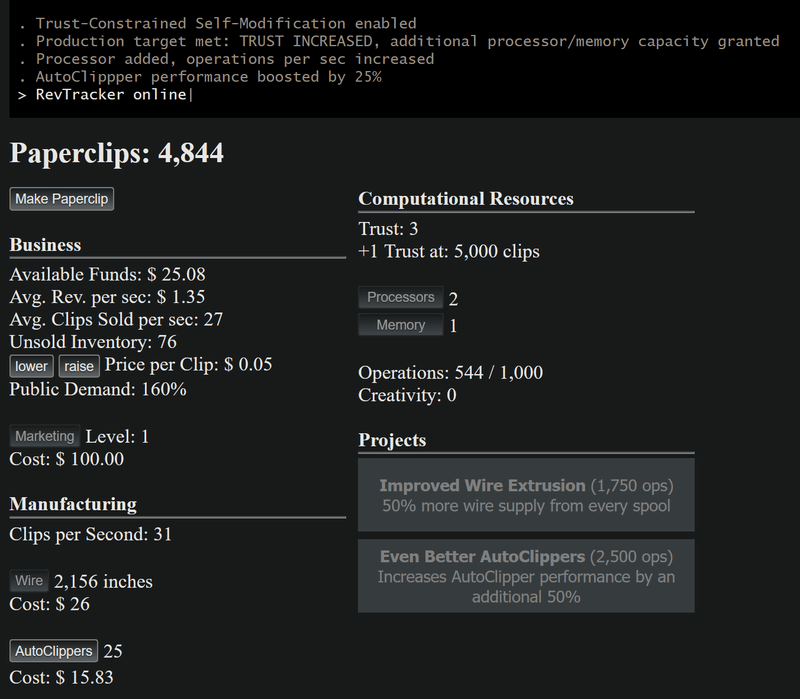This screenshot has height=699, width=800.
Task: Select the Even Better AutoClippers project
Action: coord(526,576)
